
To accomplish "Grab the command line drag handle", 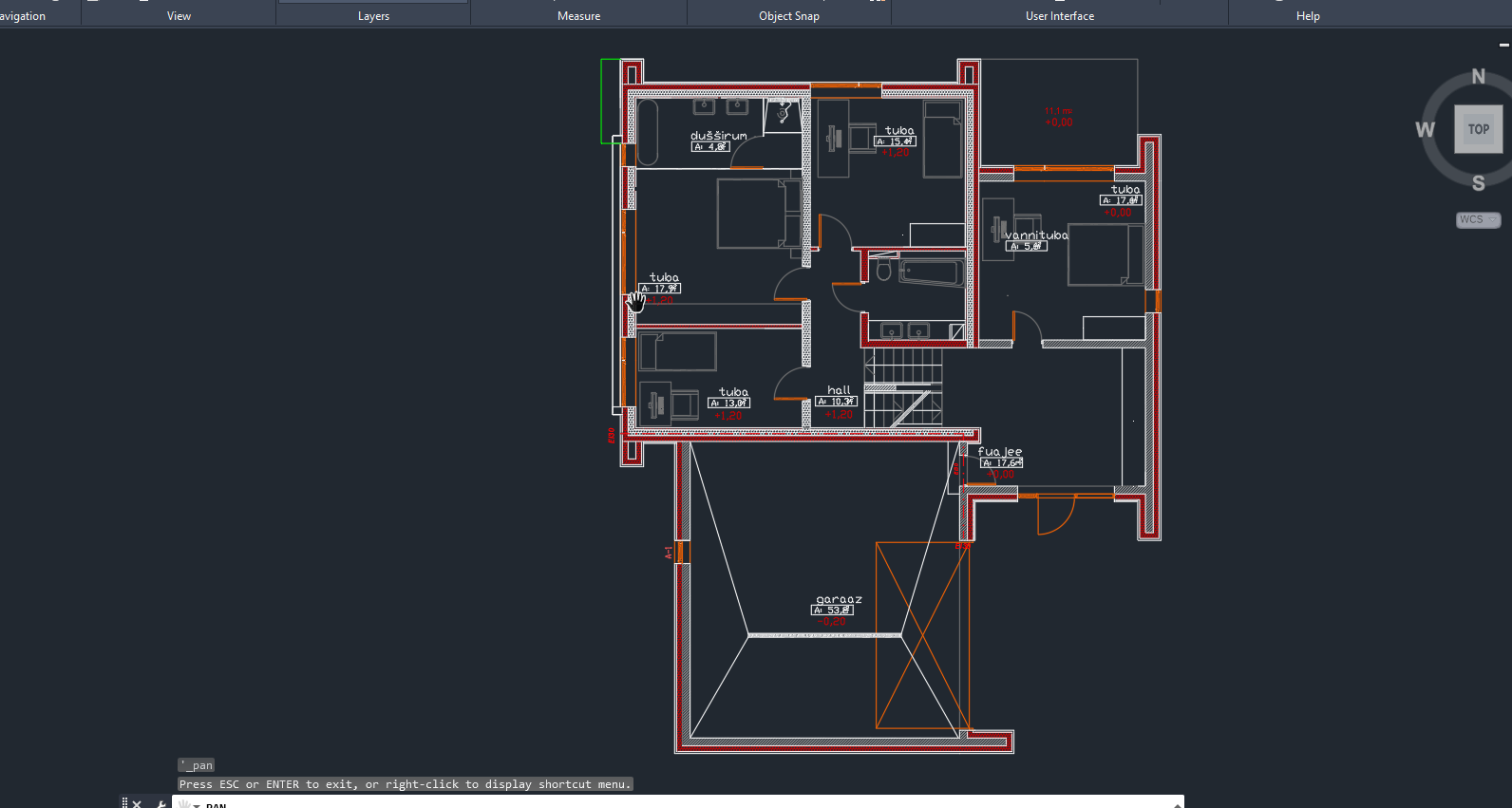I will click(124, 803).
